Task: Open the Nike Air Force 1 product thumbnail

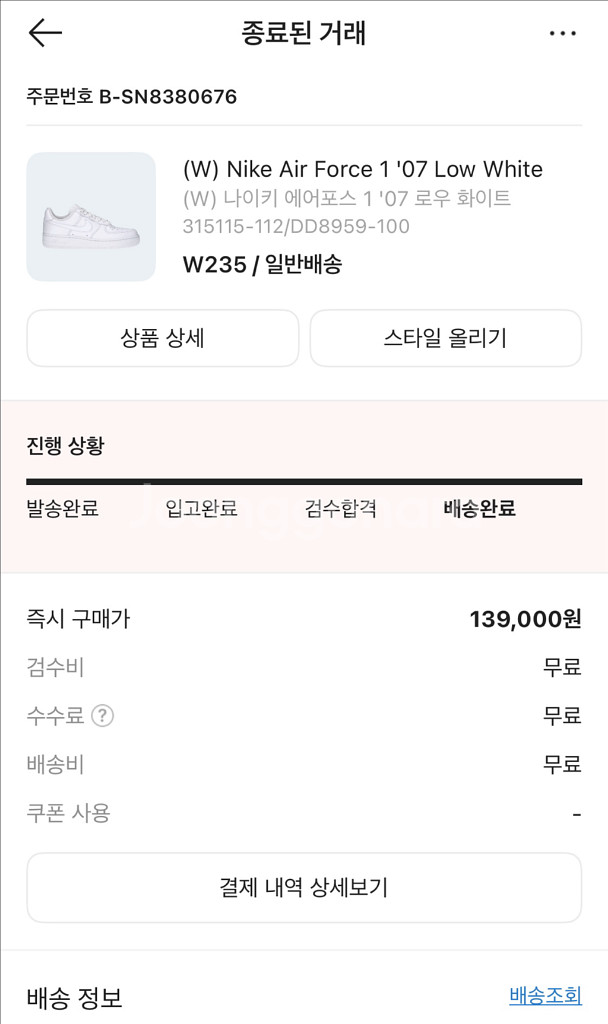Action: click(91, 217)
